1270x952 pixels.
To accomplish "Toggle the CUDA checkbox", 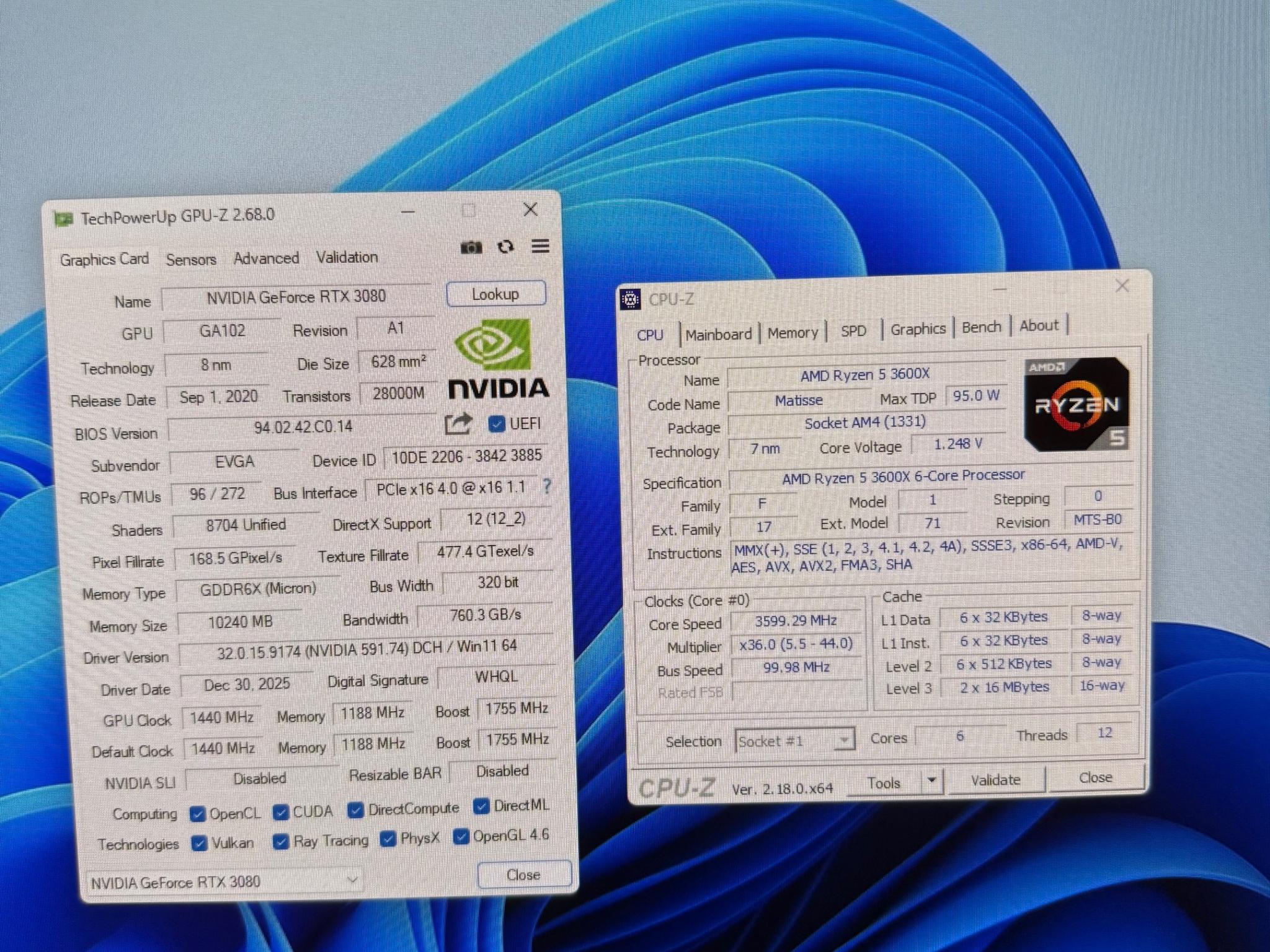I will click(281, 812).
